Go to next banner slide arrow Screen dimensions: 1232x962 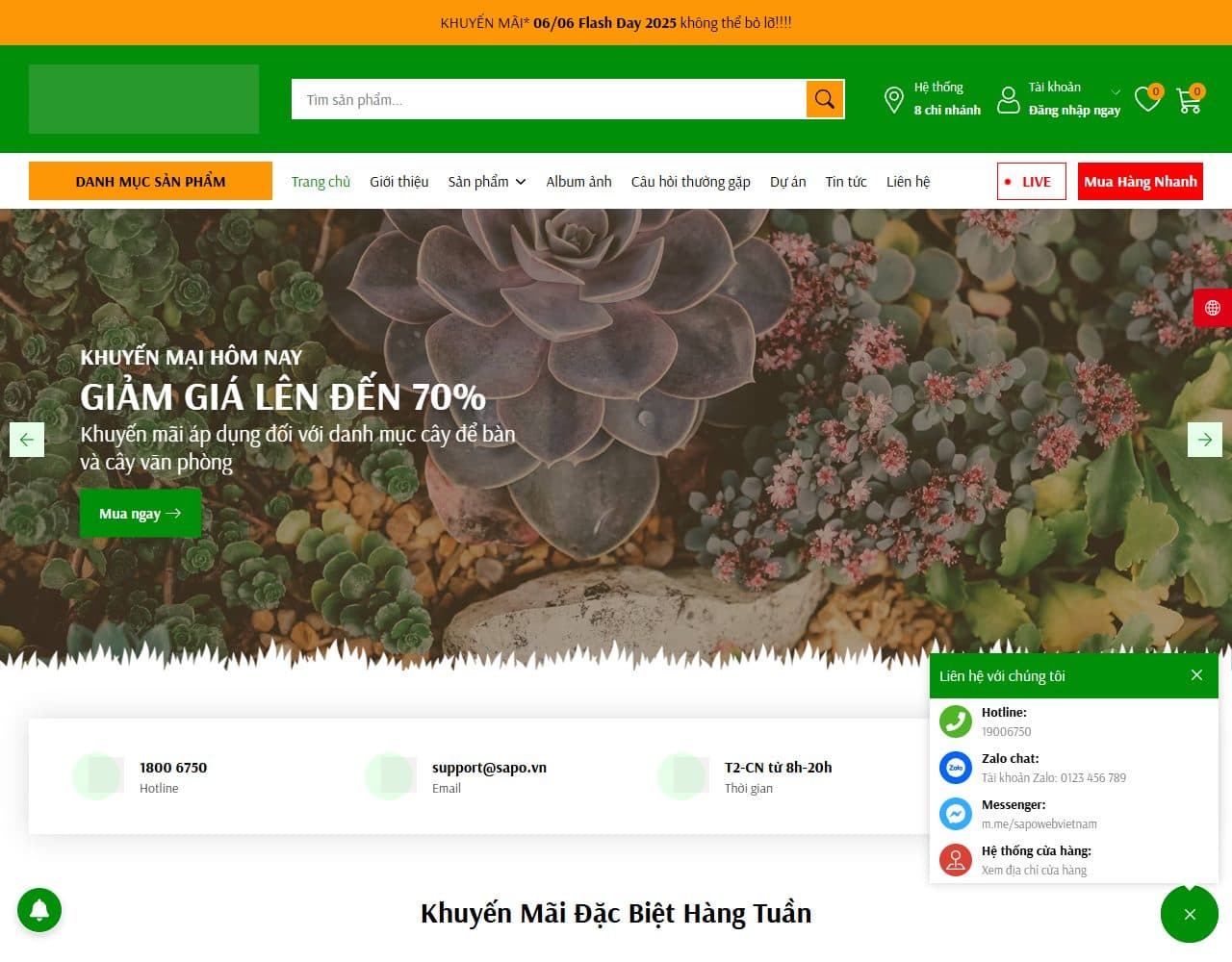point(1205,440)
